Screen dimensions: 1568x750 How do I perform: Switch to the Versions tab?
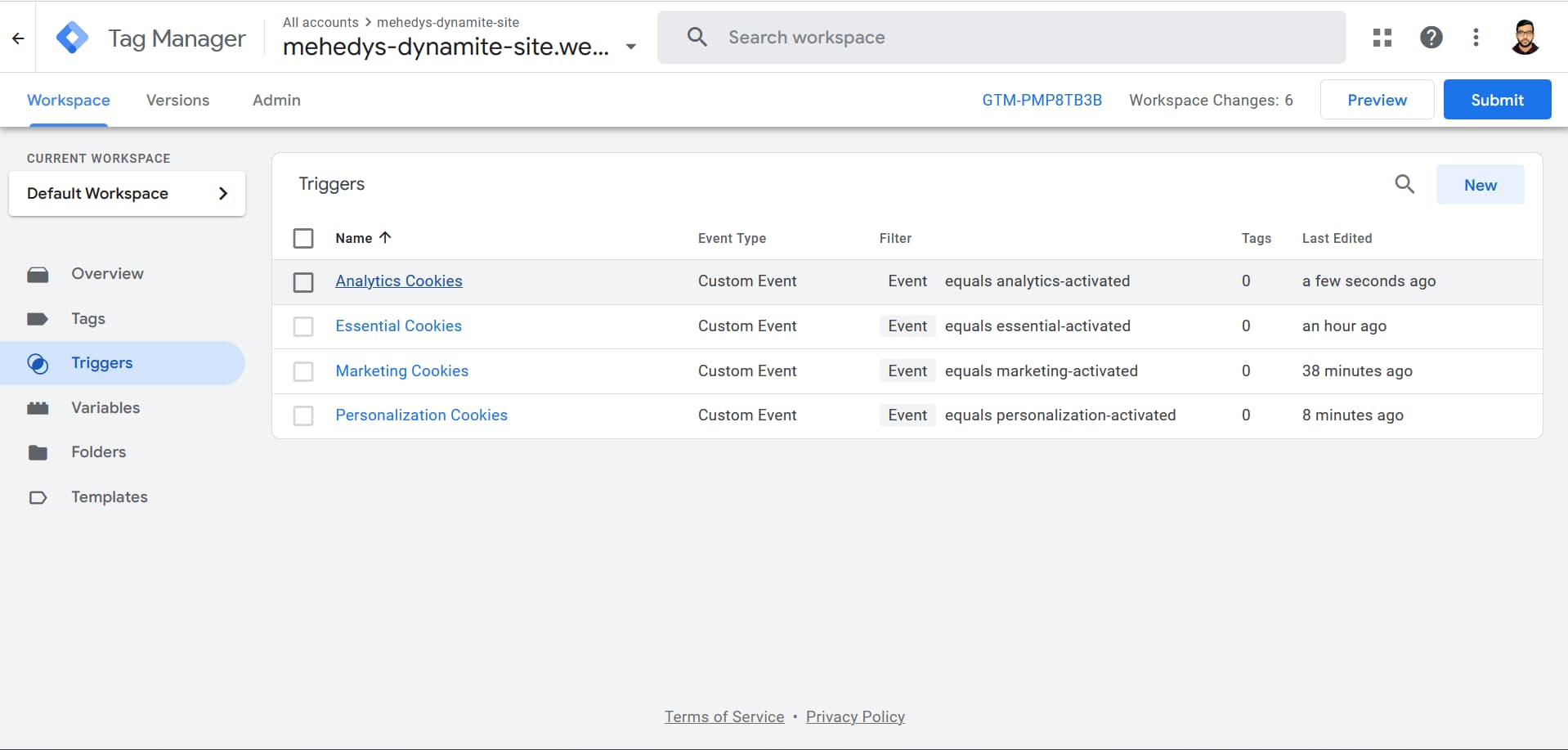177,100
